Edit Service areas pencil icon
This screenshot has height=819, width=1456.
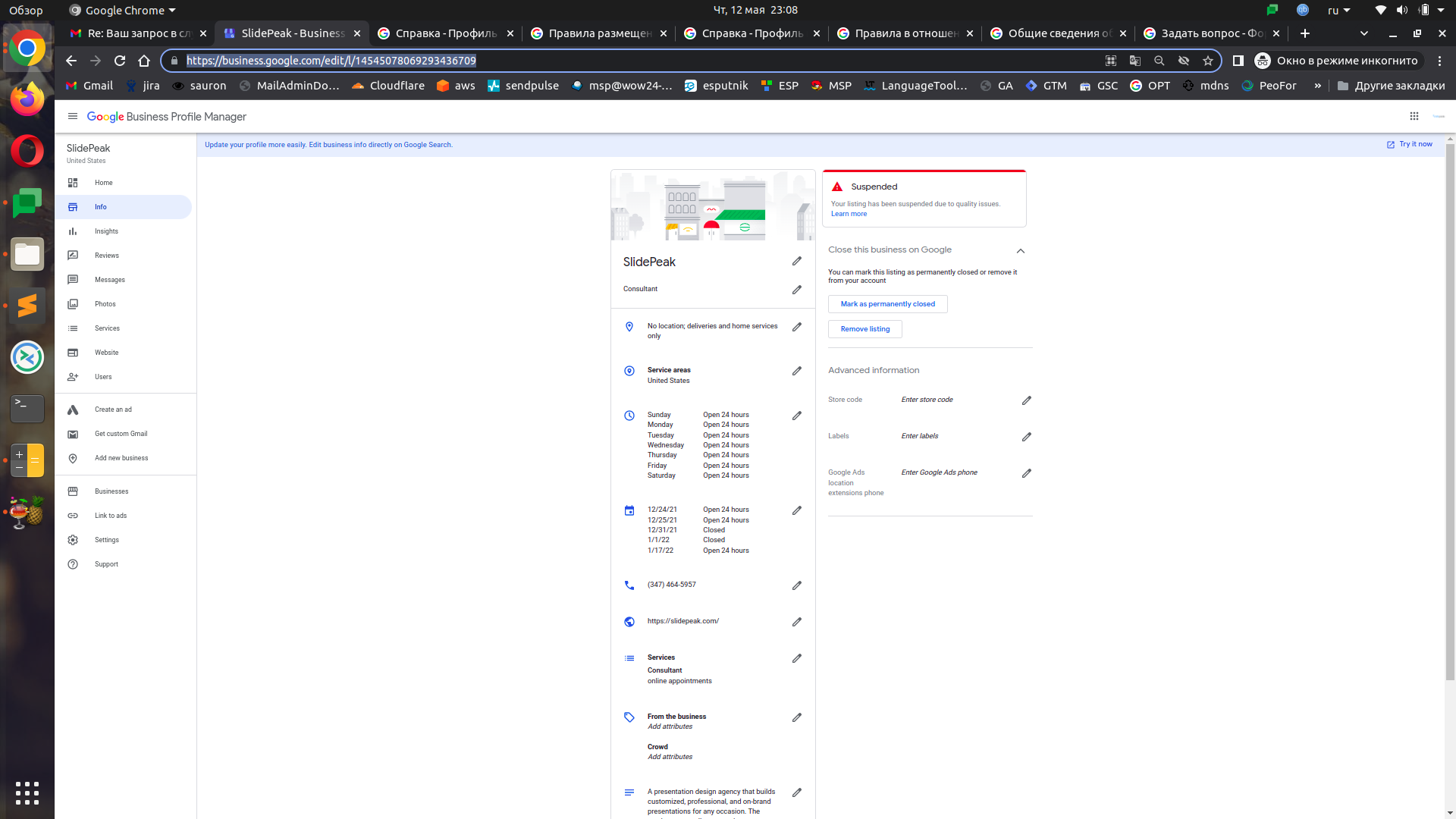click(x=796, y=371)
